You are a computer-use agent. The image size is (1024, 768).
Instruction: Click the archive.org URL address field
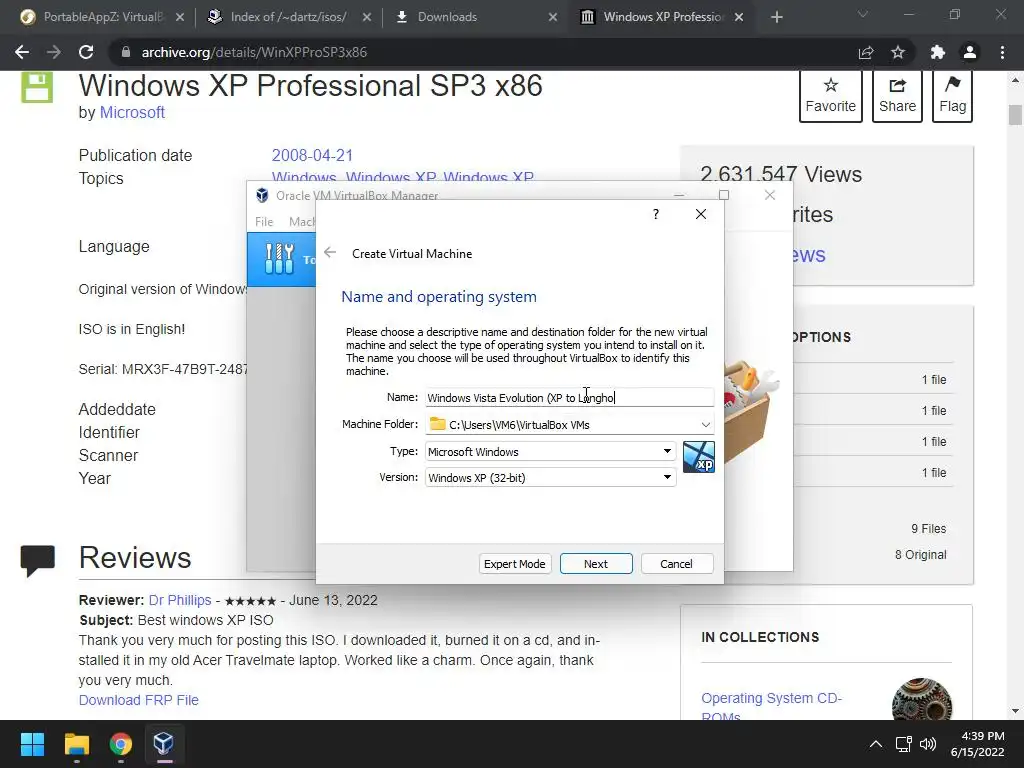483,52
